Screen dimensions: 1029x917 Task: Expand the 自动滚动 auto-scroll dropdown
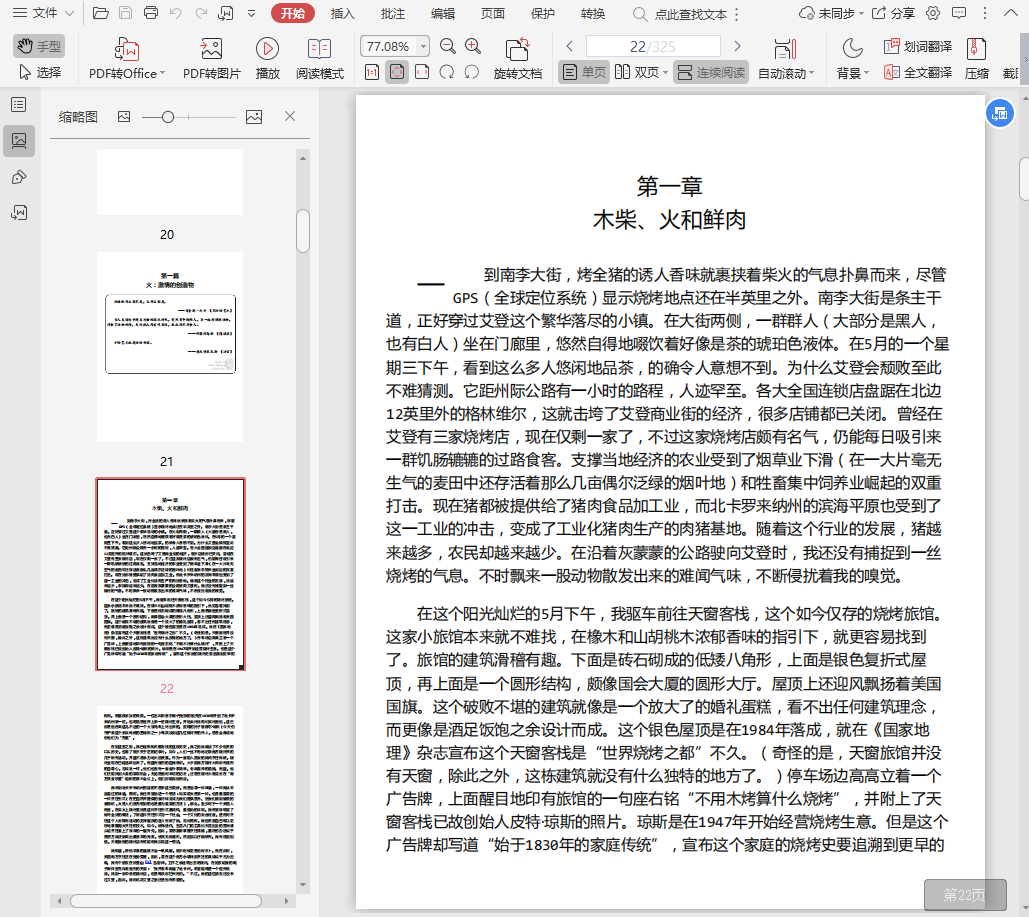pos(786,73)
